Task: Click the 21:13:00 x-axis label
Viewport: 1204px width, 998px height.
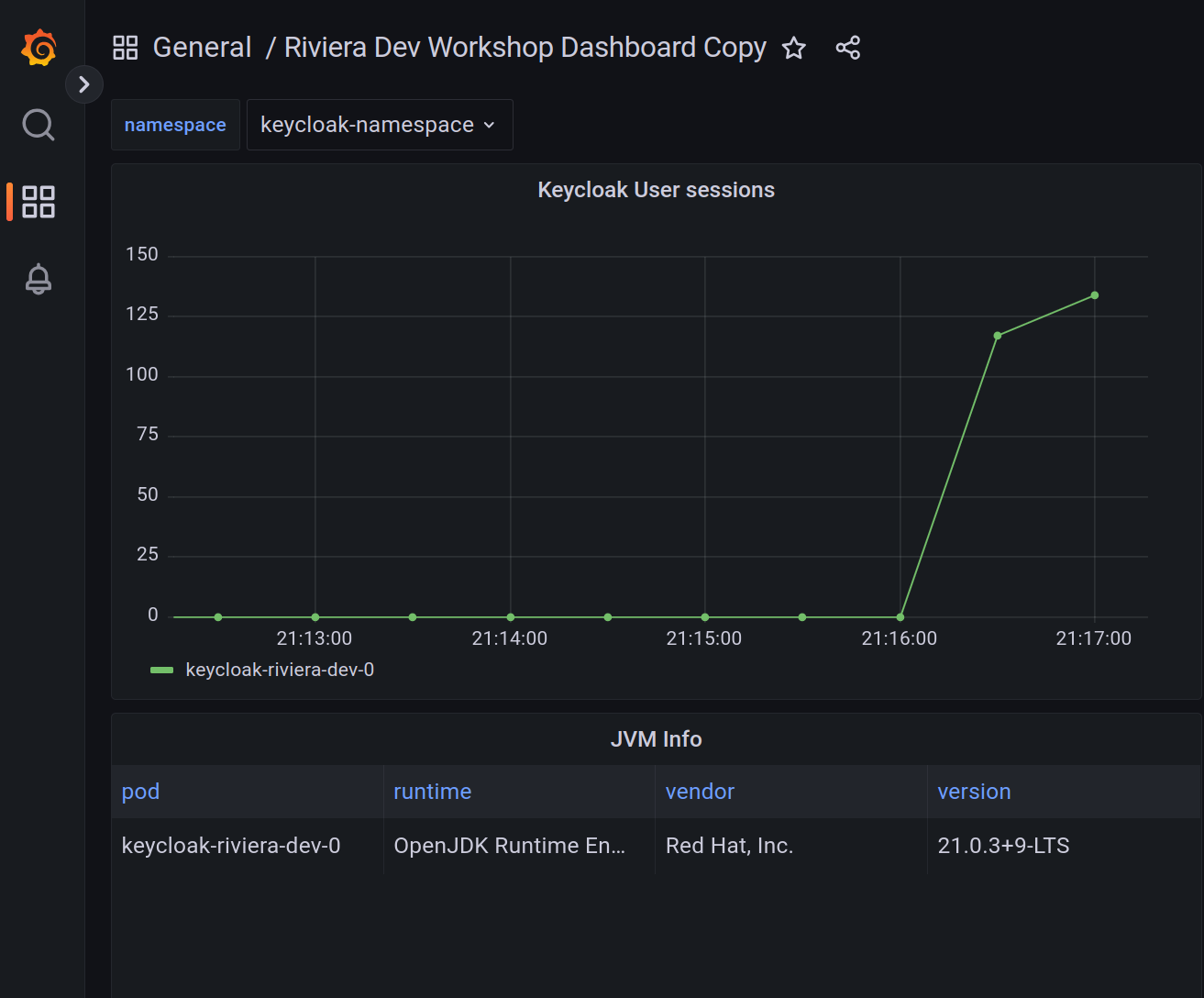Action: 315,638
